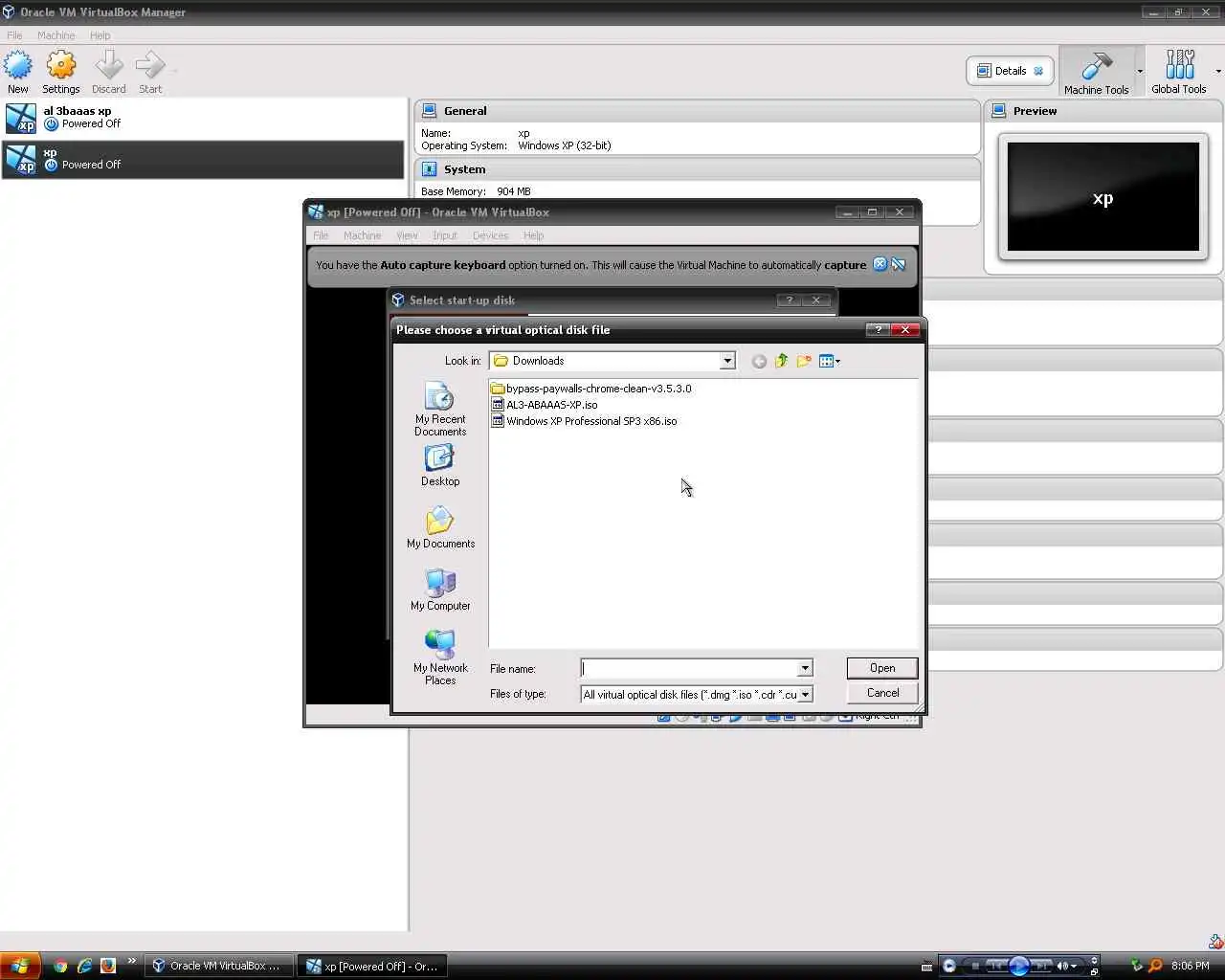The image size is (1225, 980).
Task: Click Chrome icon in quick launch
Action: pos(61,966)
